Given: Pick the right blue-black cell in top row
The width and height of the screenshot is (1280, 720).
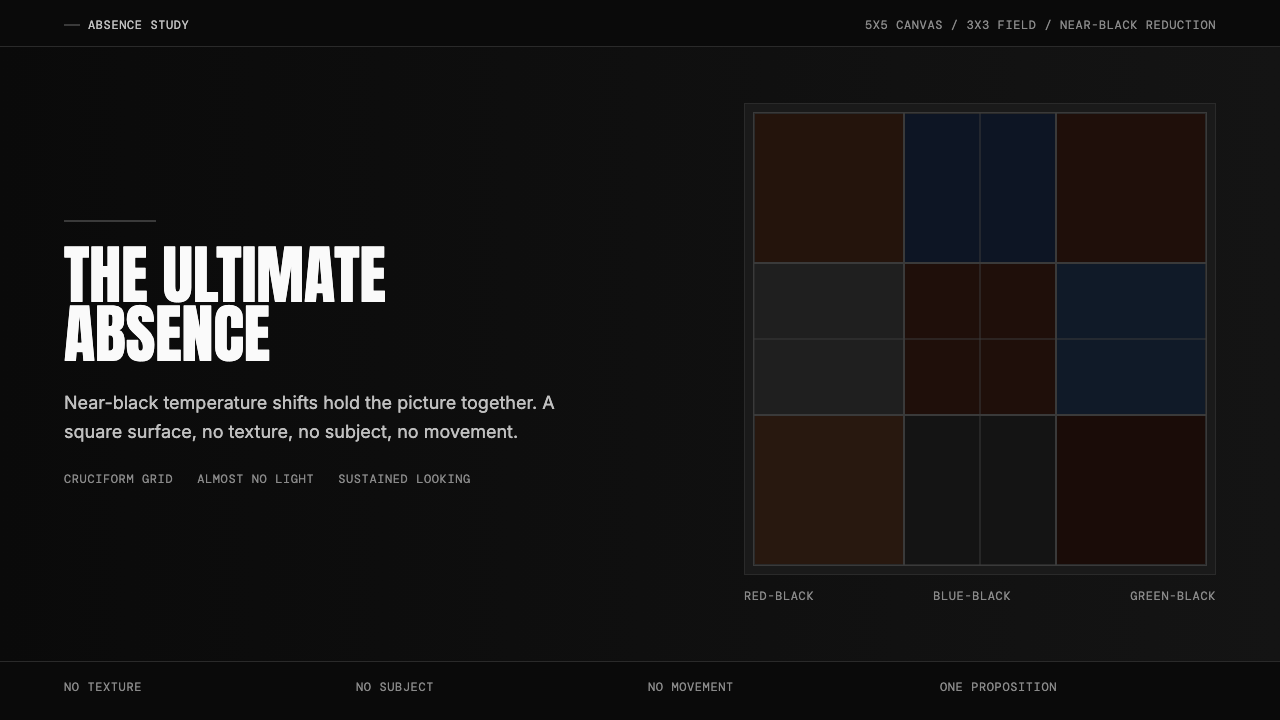Looking at the screenshot, I should tap(1018, 188).
